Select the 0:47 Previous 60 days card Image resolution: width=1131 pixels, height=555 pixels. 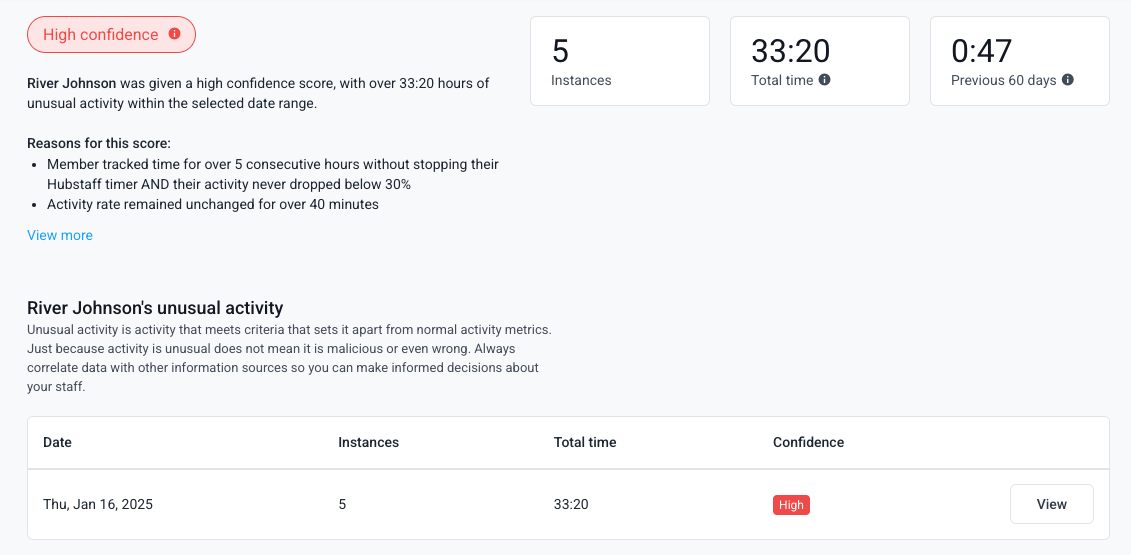click(x=1019, y=61)
